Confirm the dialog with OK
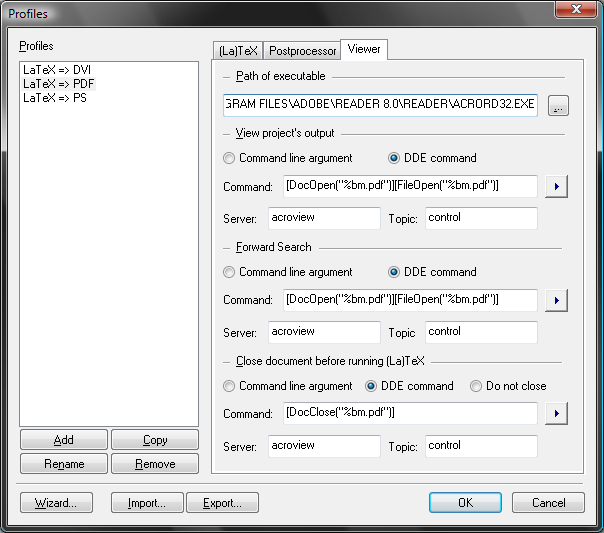 click(465, 503)
